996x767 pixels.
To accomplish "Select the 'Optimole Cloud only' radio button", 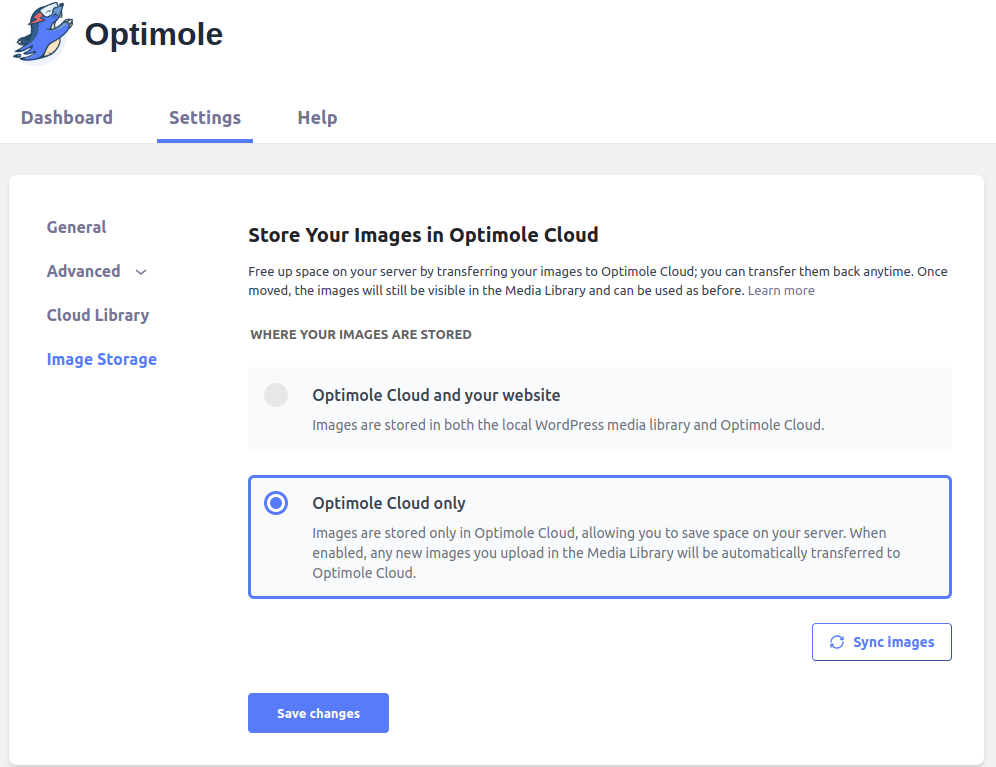I will [276, 503].
